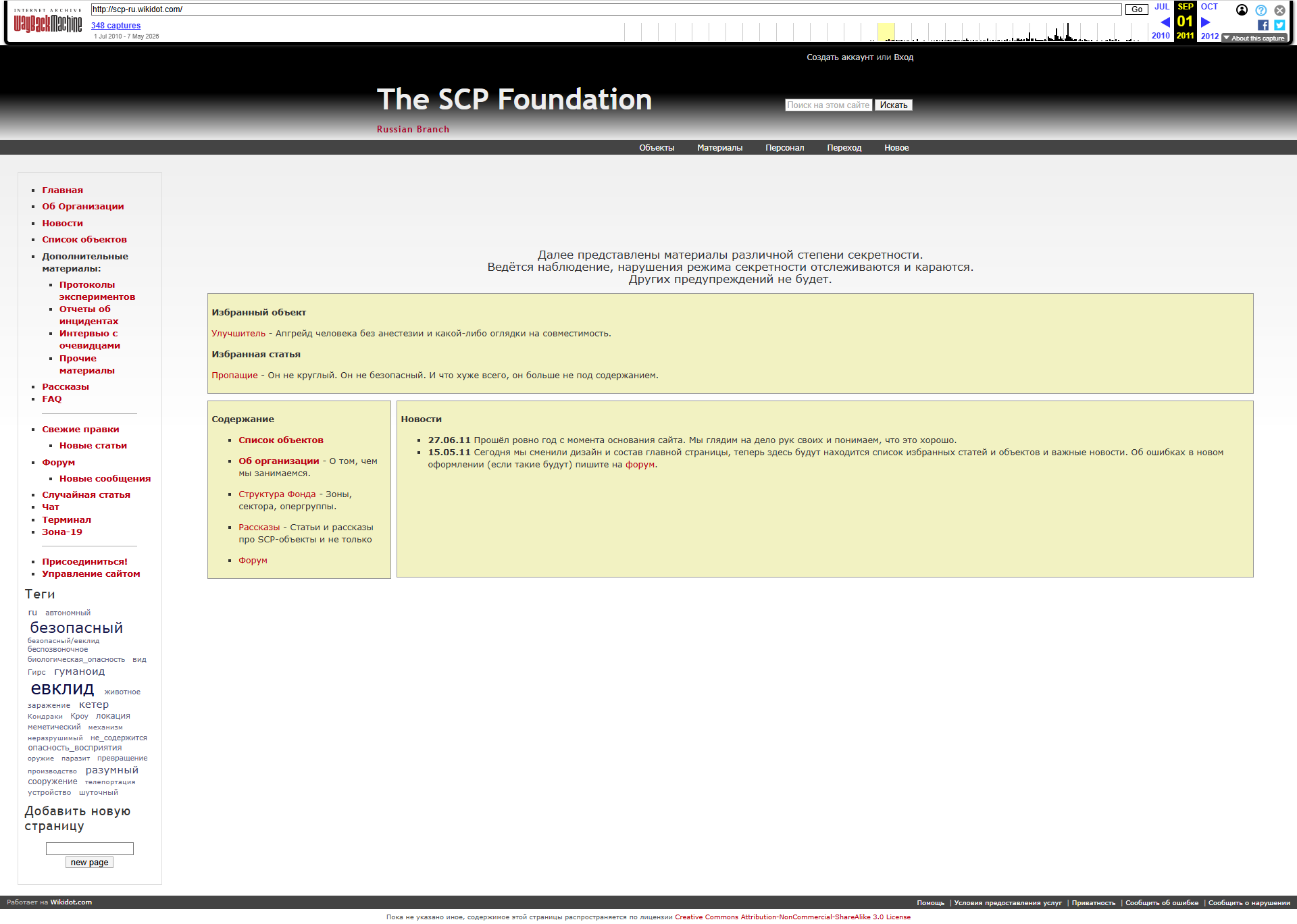Image resolution: width=1297 pixels, height=924 pixels.
Task: Click the new page name field
Action: point(90,848)
